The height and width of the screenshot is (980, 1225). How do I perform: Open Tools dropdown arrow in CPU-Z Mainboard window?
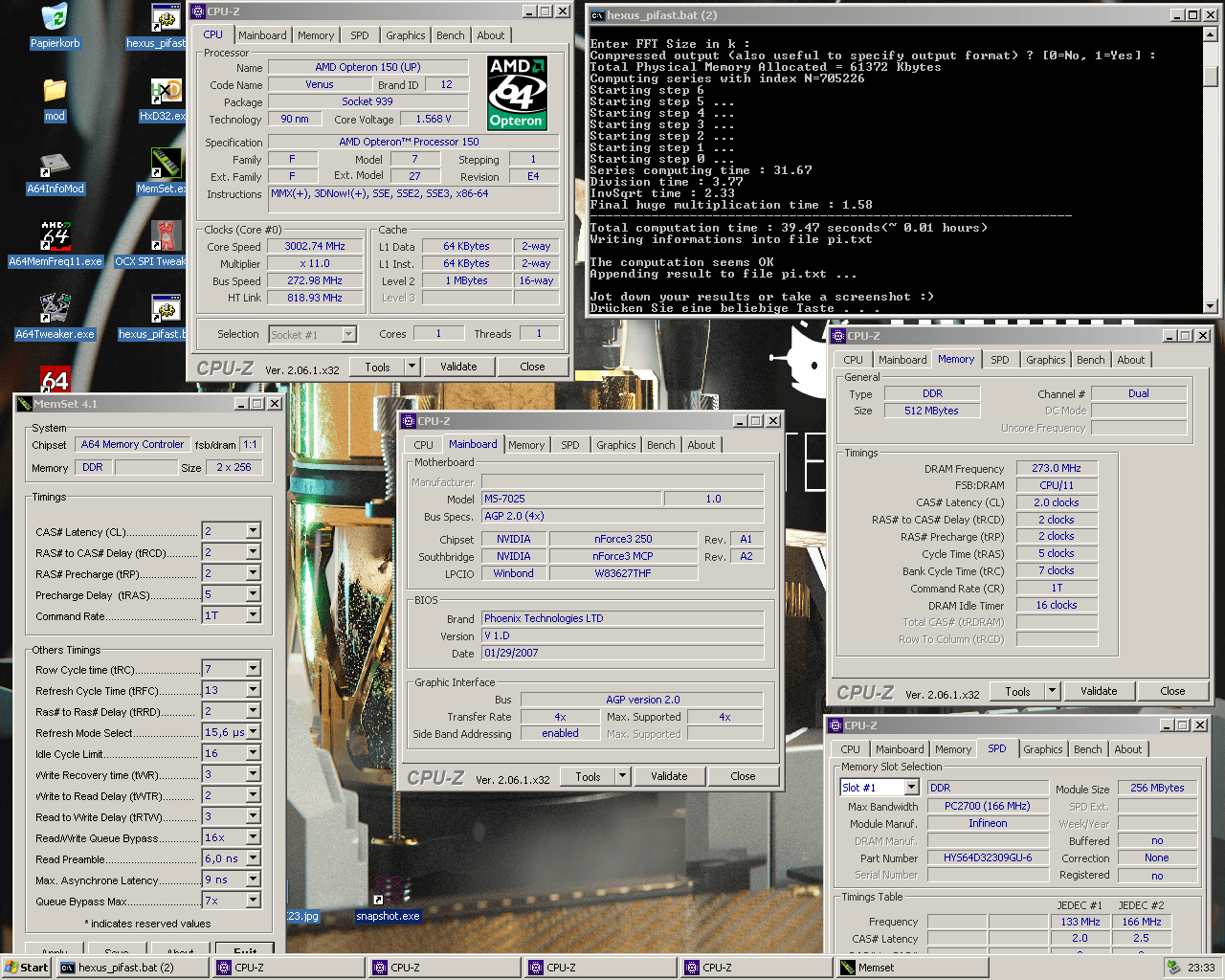(x=622, y=776)
